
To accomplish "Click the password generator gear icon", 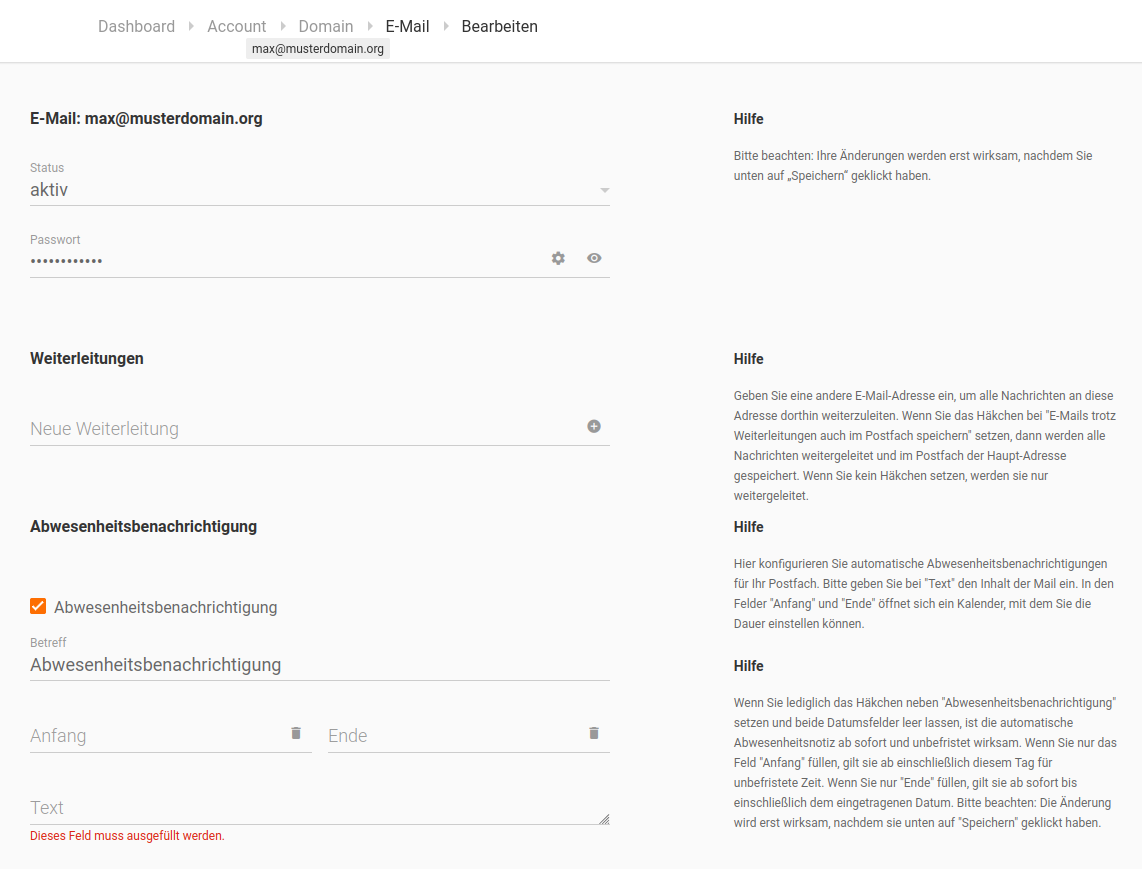I will click(x=558, y=258).
